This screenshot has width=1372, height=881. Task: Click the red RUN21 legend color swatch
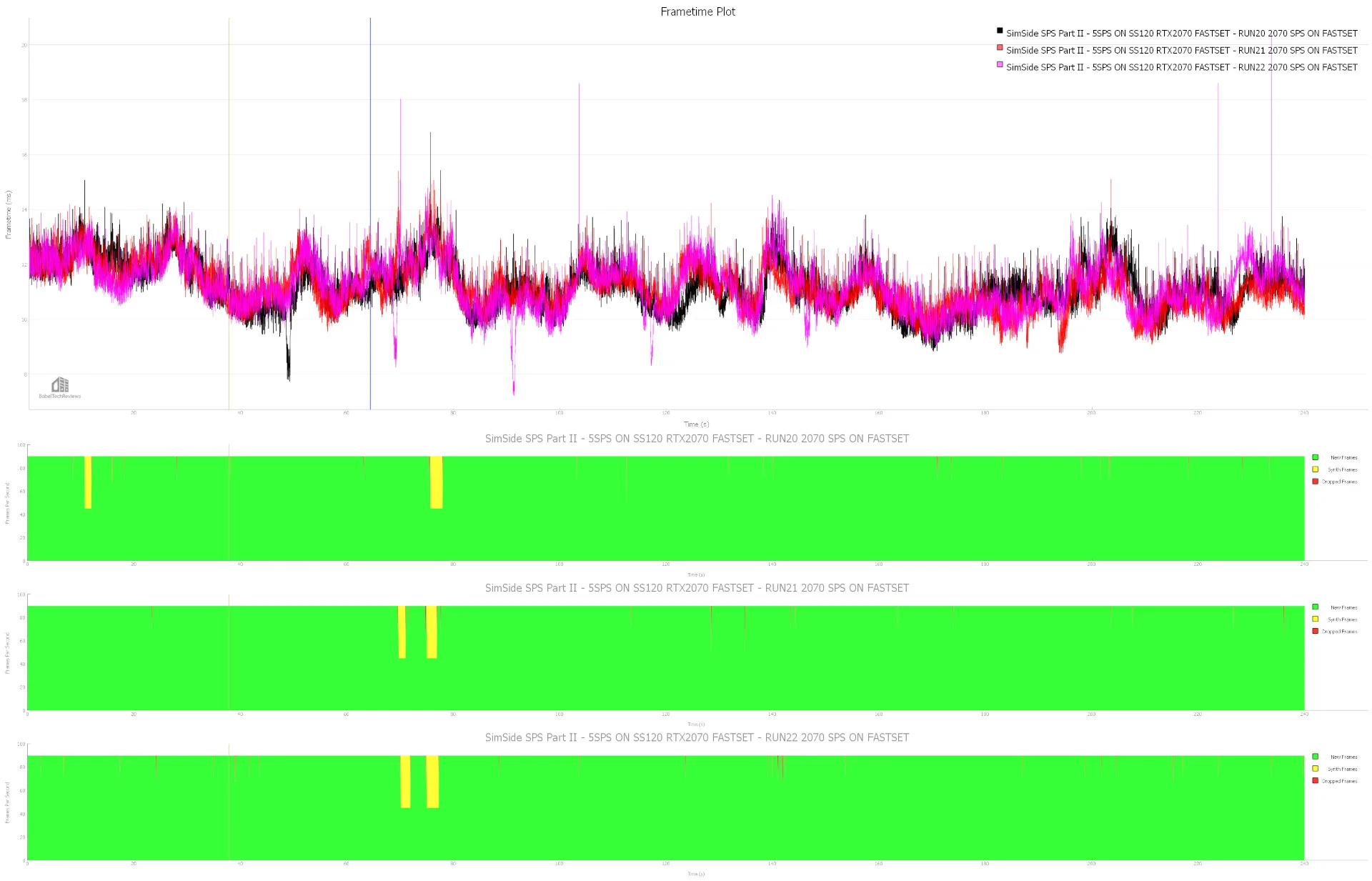(x=1000, y=48)
